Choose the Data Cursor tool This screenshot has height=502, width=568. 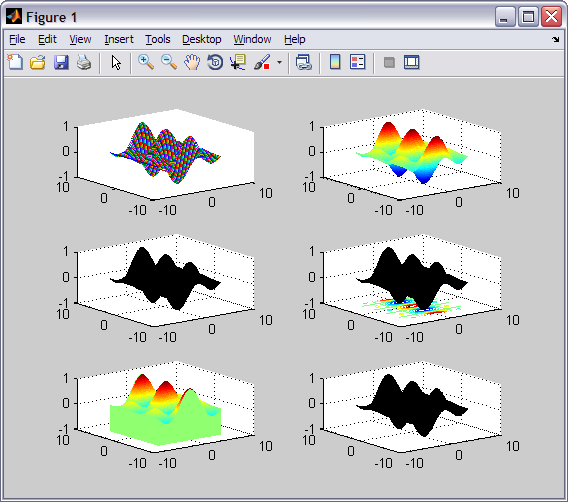coord(238,62)
